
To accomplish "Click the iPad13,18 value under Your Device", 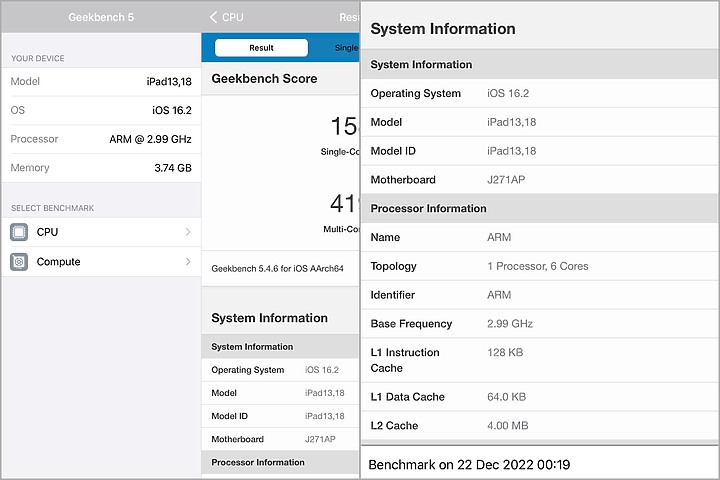I will point(169,82).
